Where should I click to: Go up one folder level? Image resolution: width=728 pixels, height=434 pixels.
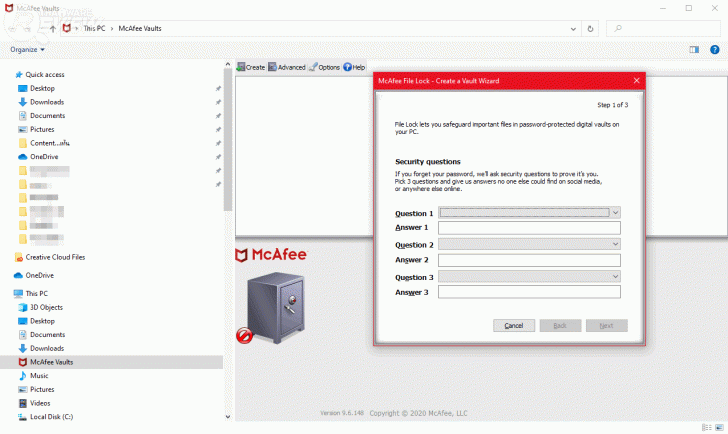[x=53, y=29]
